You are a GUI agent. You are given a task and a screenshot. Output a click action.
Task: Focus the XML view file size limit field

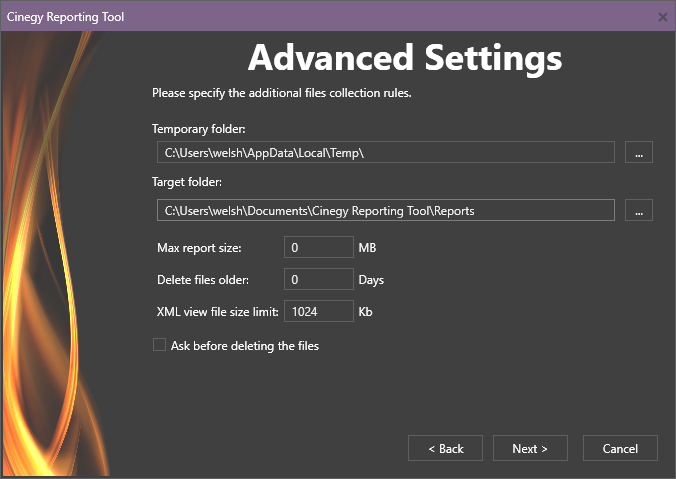(319, 311)
